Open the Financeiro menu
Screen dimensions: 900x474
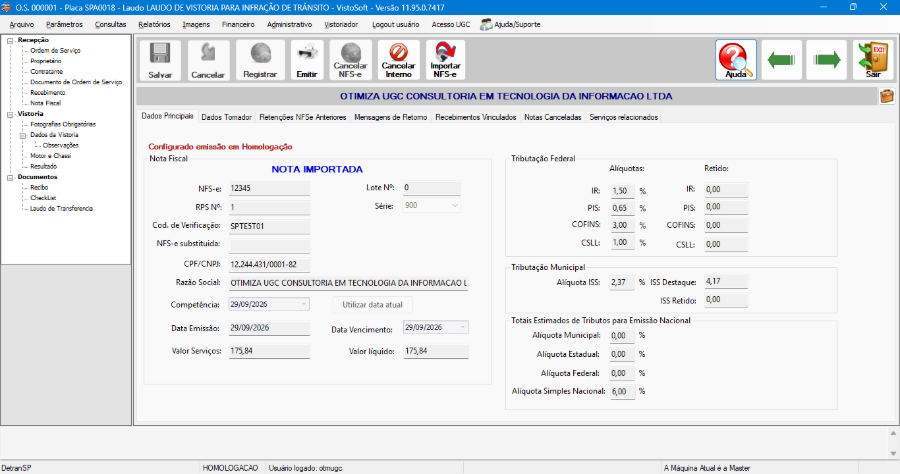coord(238,25)
